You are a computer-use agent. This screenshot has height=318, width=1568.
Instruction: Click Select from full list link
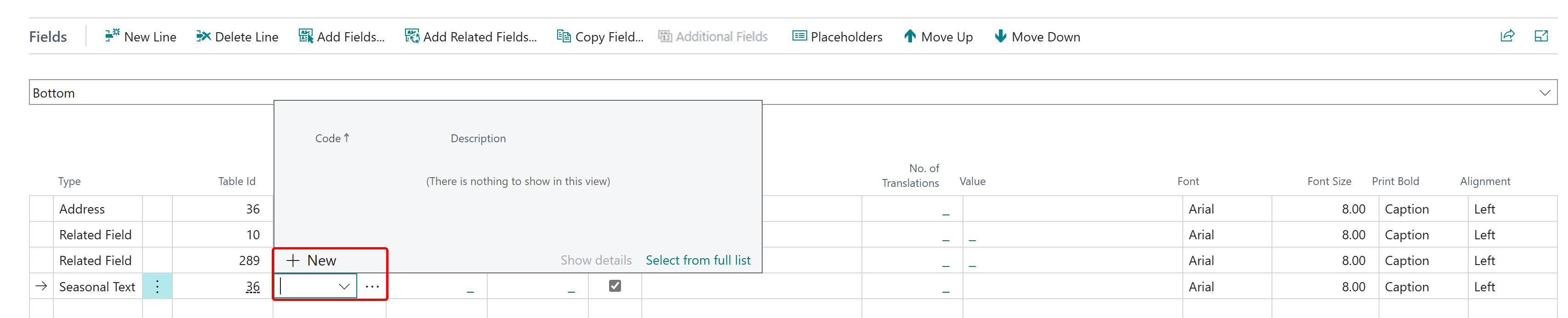point(697,261)
